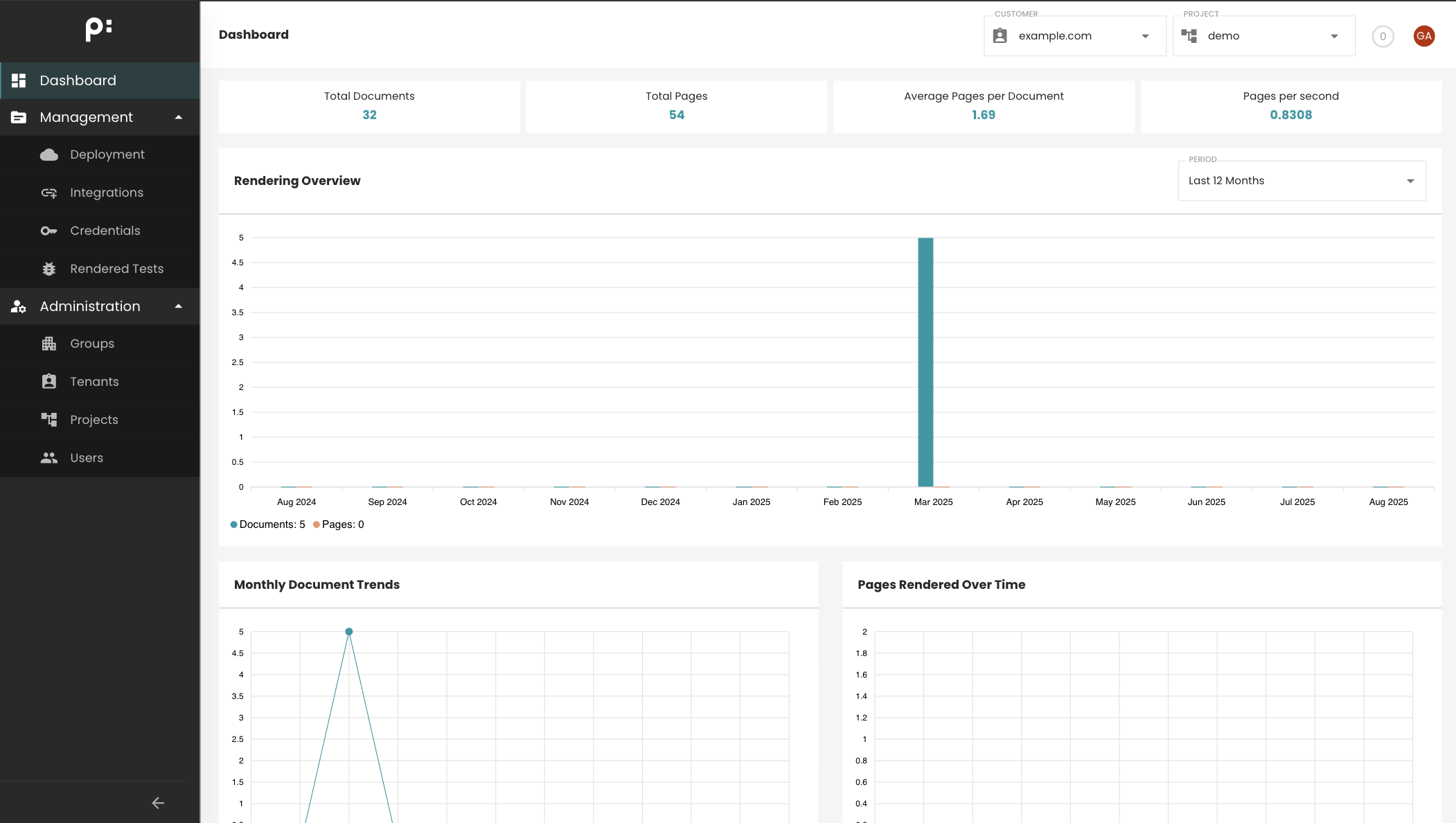The height and width of the screenshot is (823, 1456).
Task: Select Dashboard in the sidebar
Action: click(78, 80)
